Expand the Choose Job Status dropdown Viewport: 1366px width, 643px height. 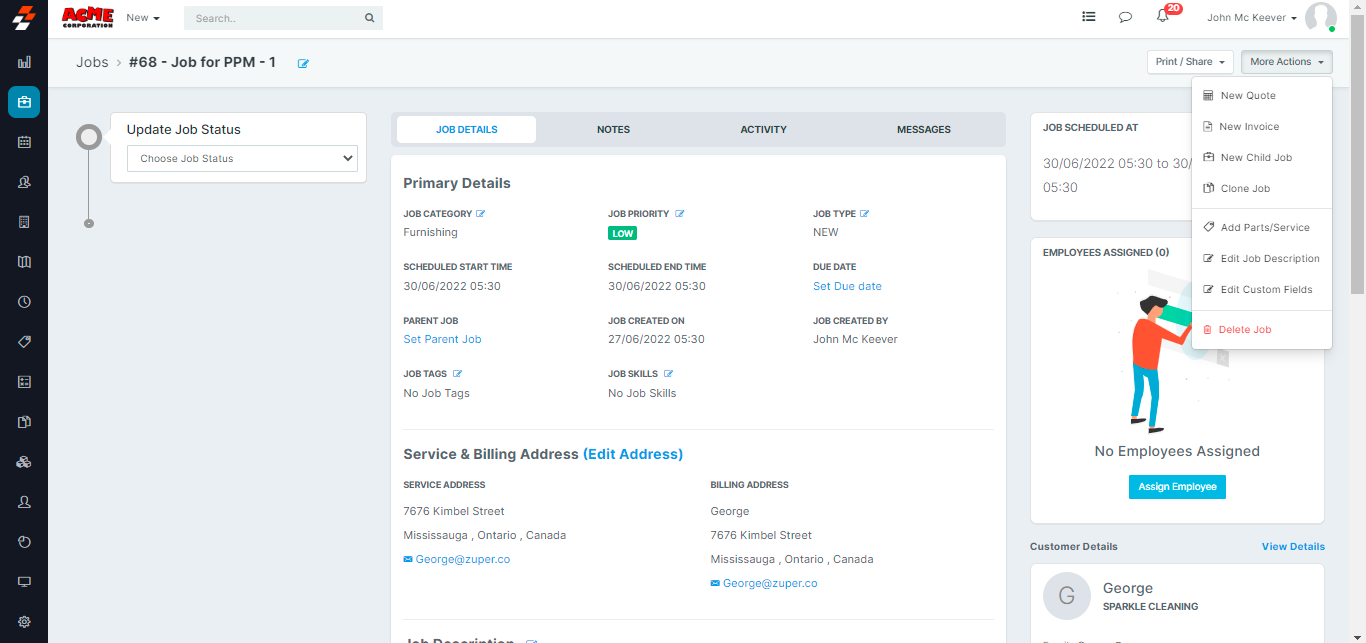pyautogui.click(x=242, y=158)
